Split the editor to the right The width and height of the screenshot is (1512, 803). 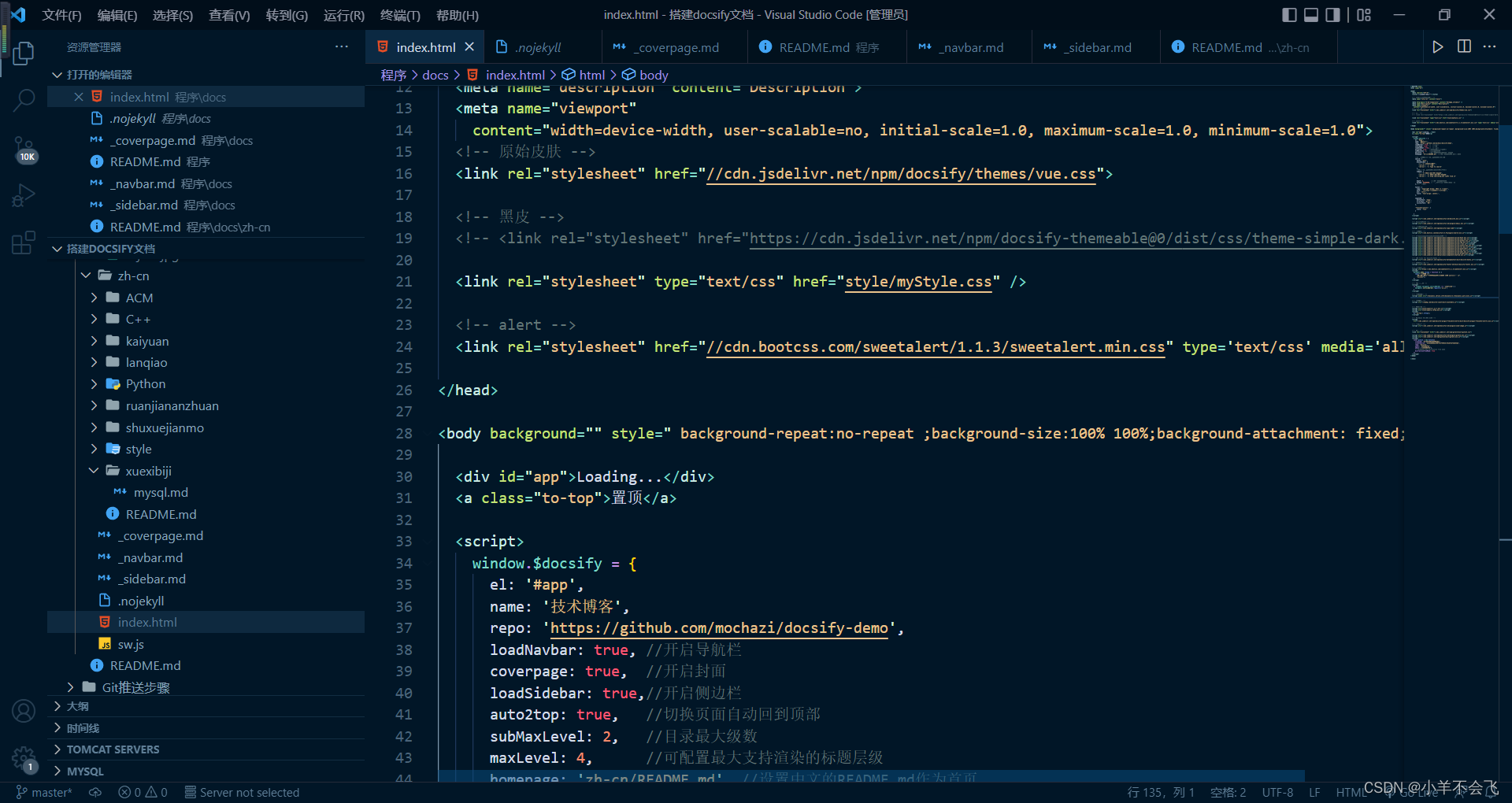(x=1464, y=47)
